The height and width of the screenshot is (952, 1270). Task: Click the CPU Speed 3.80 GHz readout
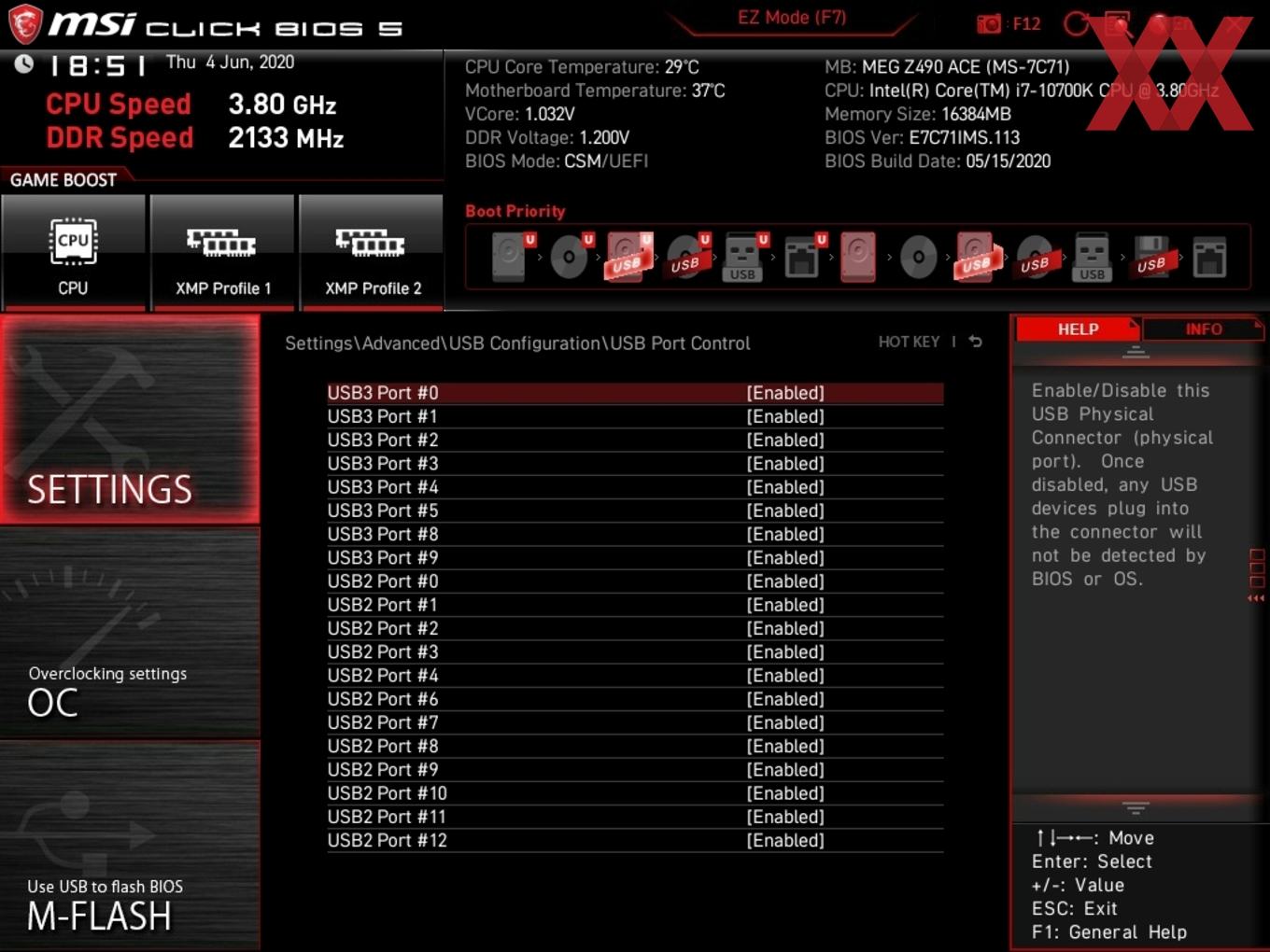pos(191,104)
